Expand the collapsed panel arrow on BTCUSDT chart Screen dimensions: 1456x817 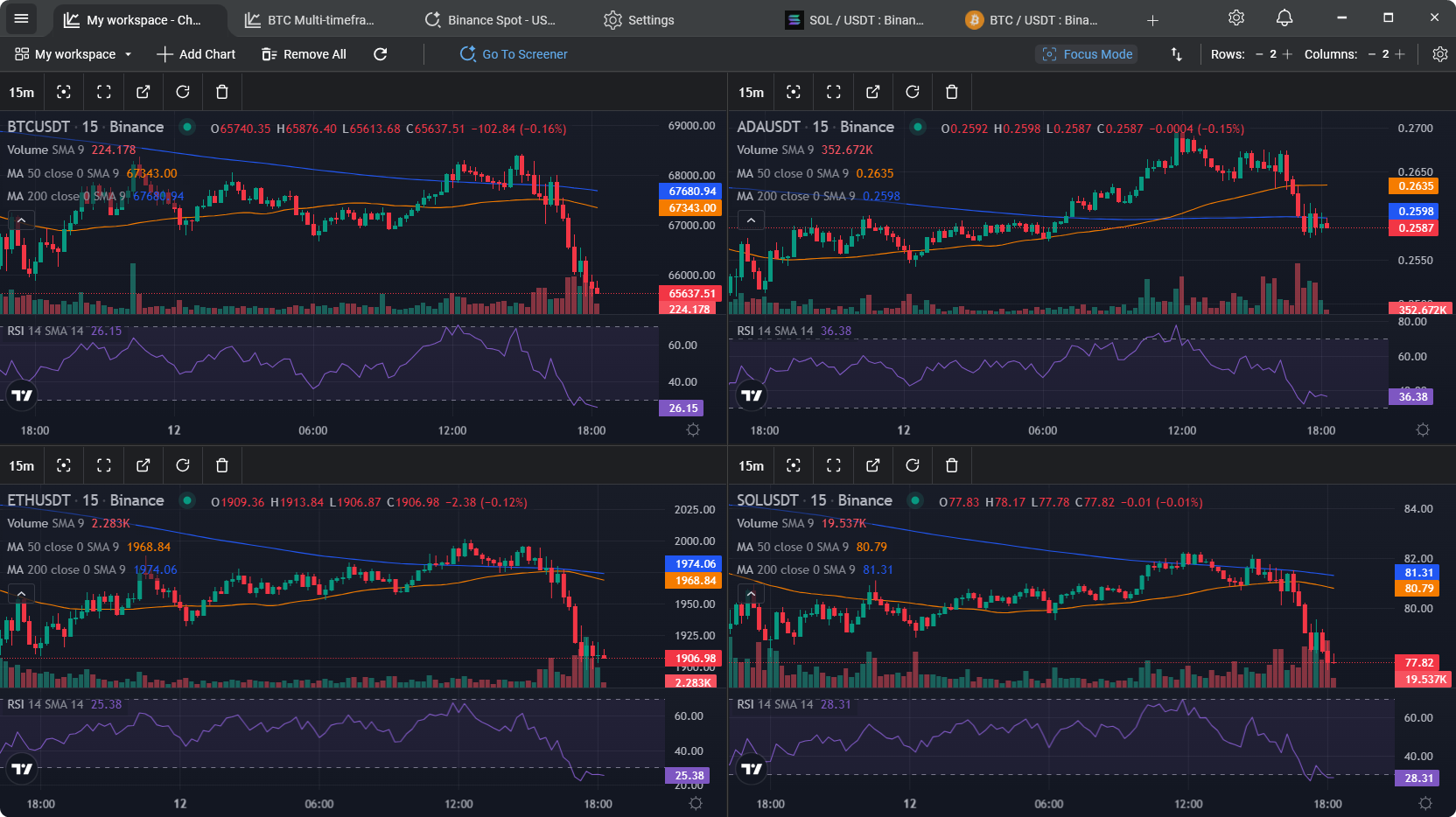[x=20, y=220]
